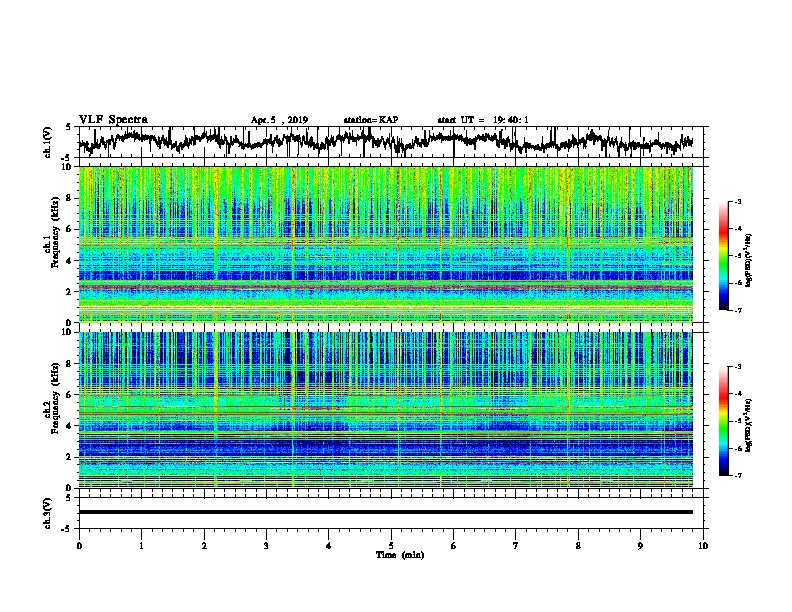Click the "8" kHz tick on ch.1 spectrogram
Screen dimensions: 792x612
(70, 198)
